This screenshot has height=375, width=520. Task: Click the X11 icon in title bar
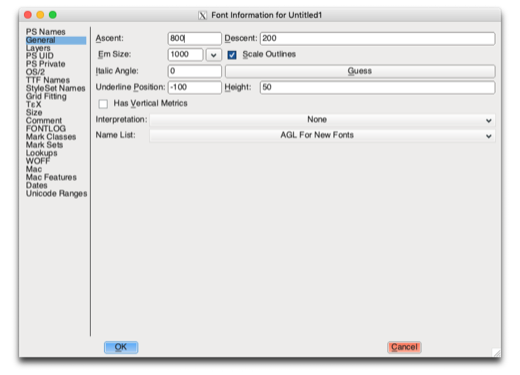[202, 15]
